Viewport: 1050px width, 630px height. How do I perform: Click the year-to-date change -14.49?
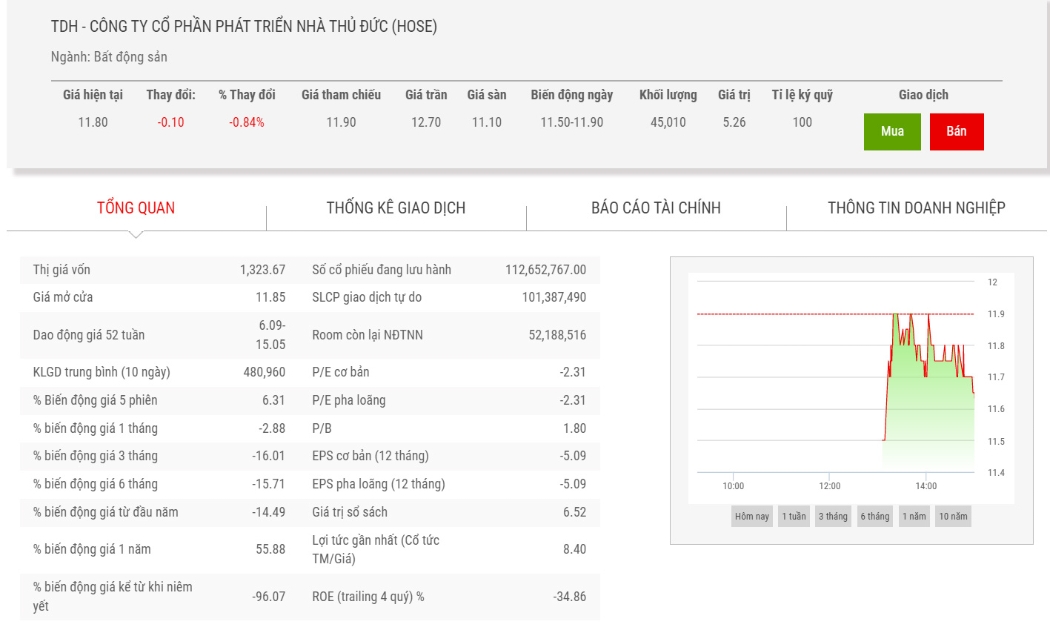(x=269, y=512)
